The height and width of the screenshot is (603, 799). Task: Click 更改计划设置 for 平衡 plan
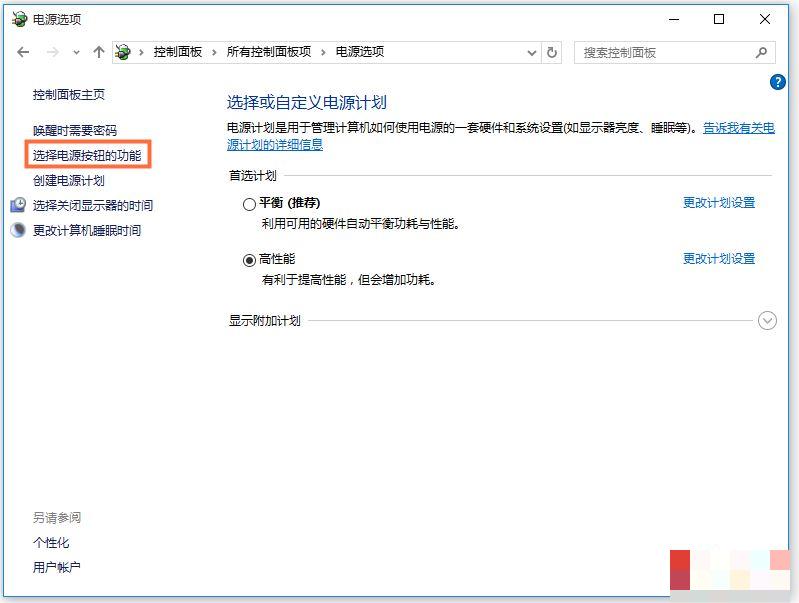coord(718,203)
